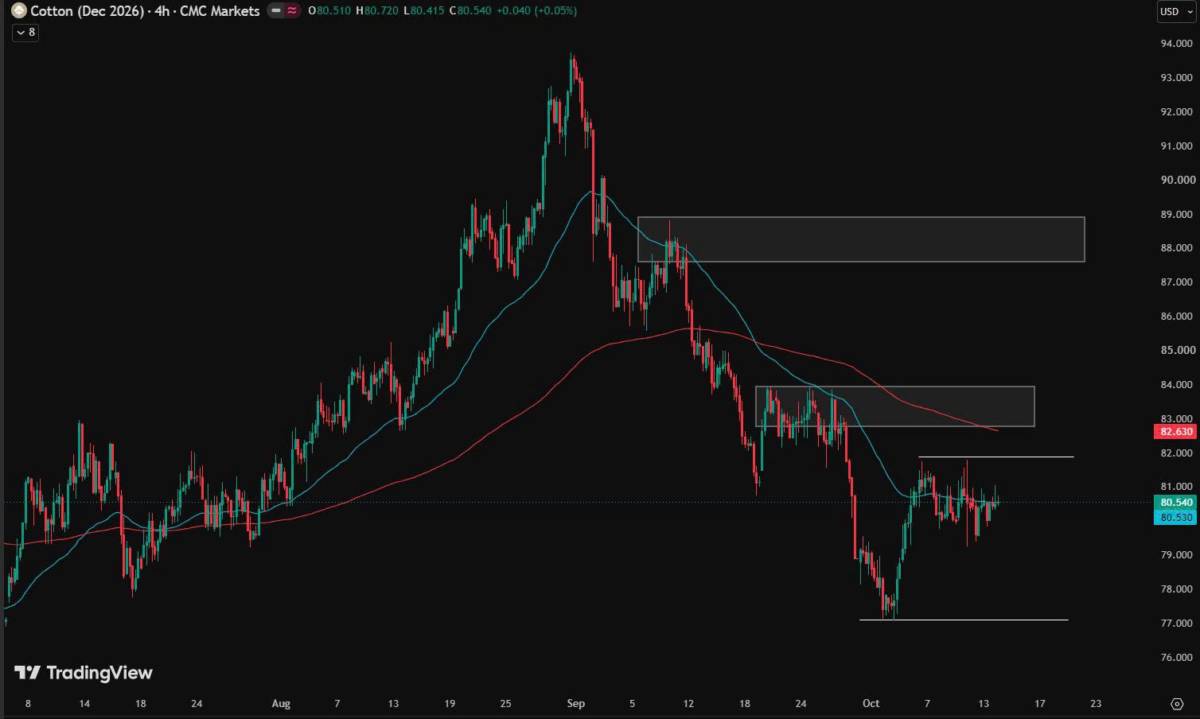The height and width of the screenshot is (719, 1200).
Task: Open the chart settings gear icon
Action: coord(1175,704)
